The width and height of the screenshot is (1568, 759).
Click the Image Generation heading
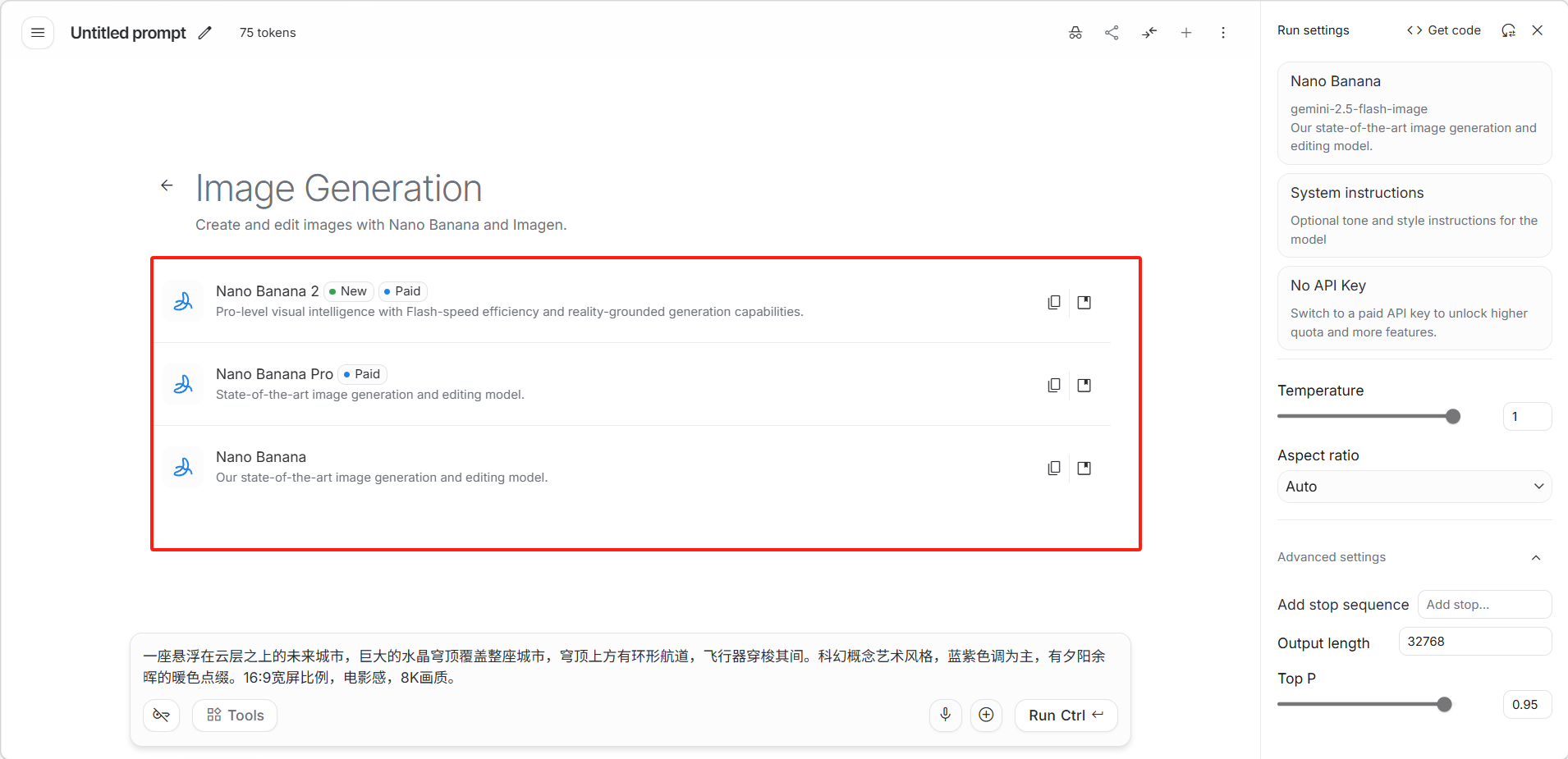point(338,188)
